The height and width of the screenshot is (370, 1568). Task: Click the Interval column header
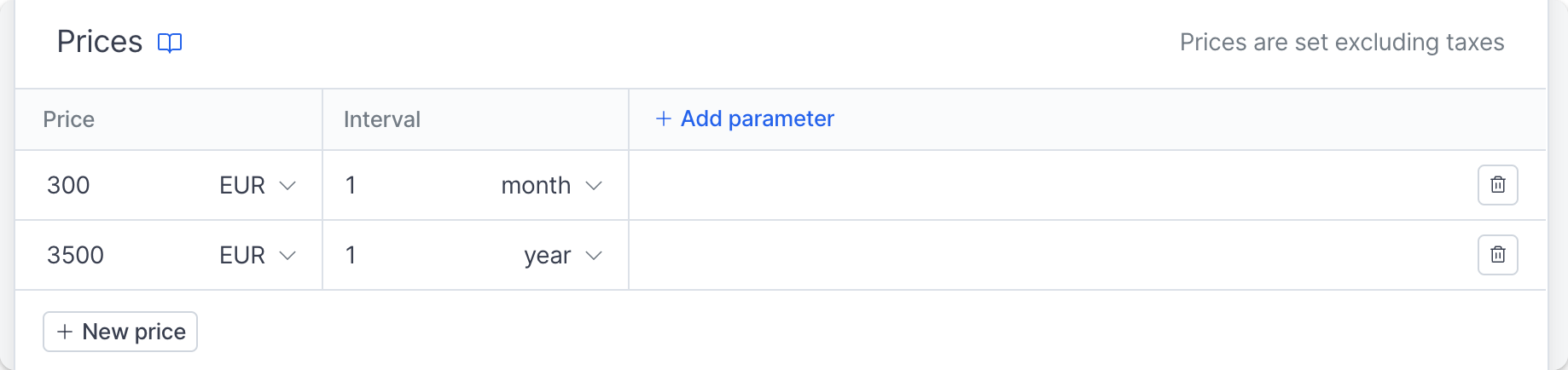pos(382,119)
